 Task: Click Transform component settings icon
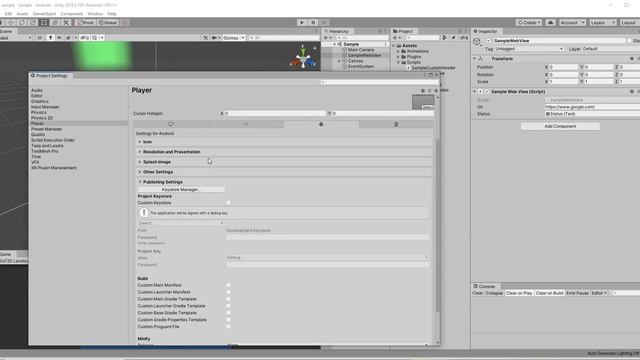point(632,59)
